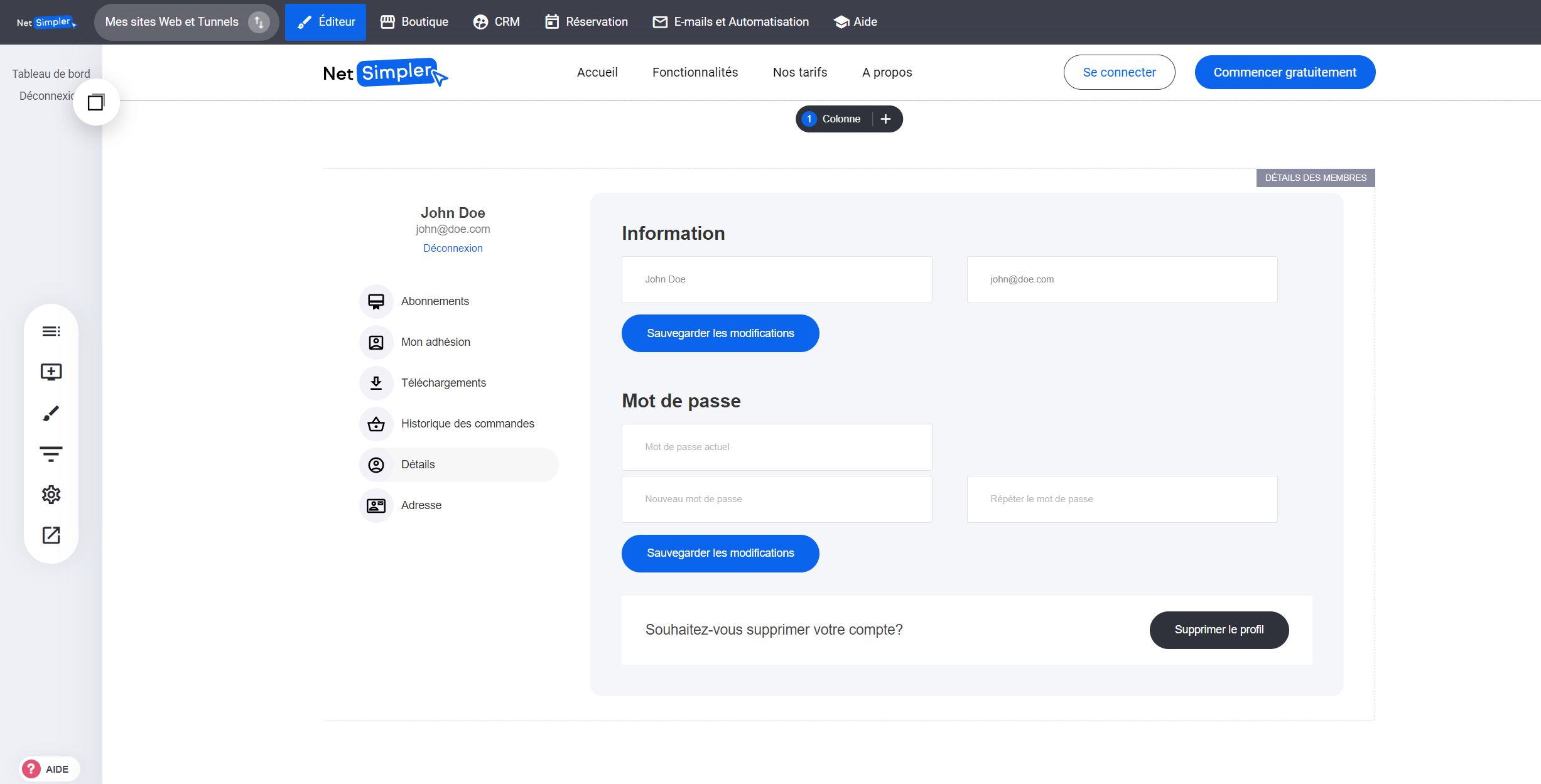Open the settings gear icon
The width and height of the screenshot is (1541, 784).
[x=51, y=495]
